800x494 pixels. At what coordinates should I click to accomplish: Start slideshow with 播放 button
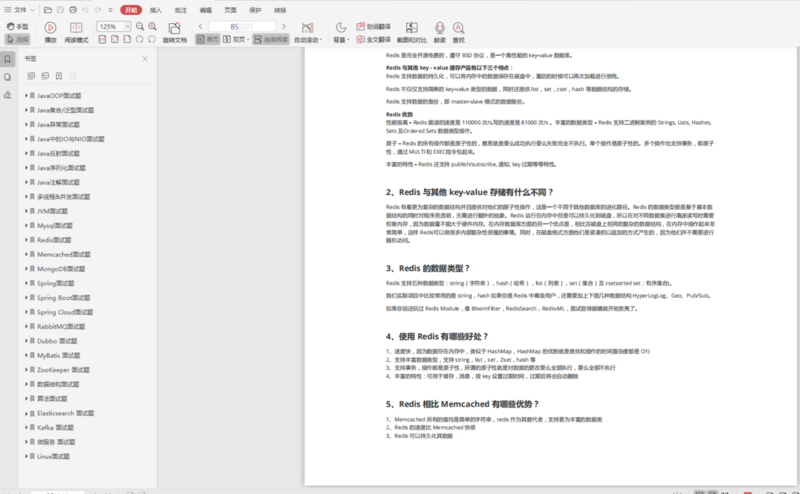pyautogui.click(x=51, y=32)
